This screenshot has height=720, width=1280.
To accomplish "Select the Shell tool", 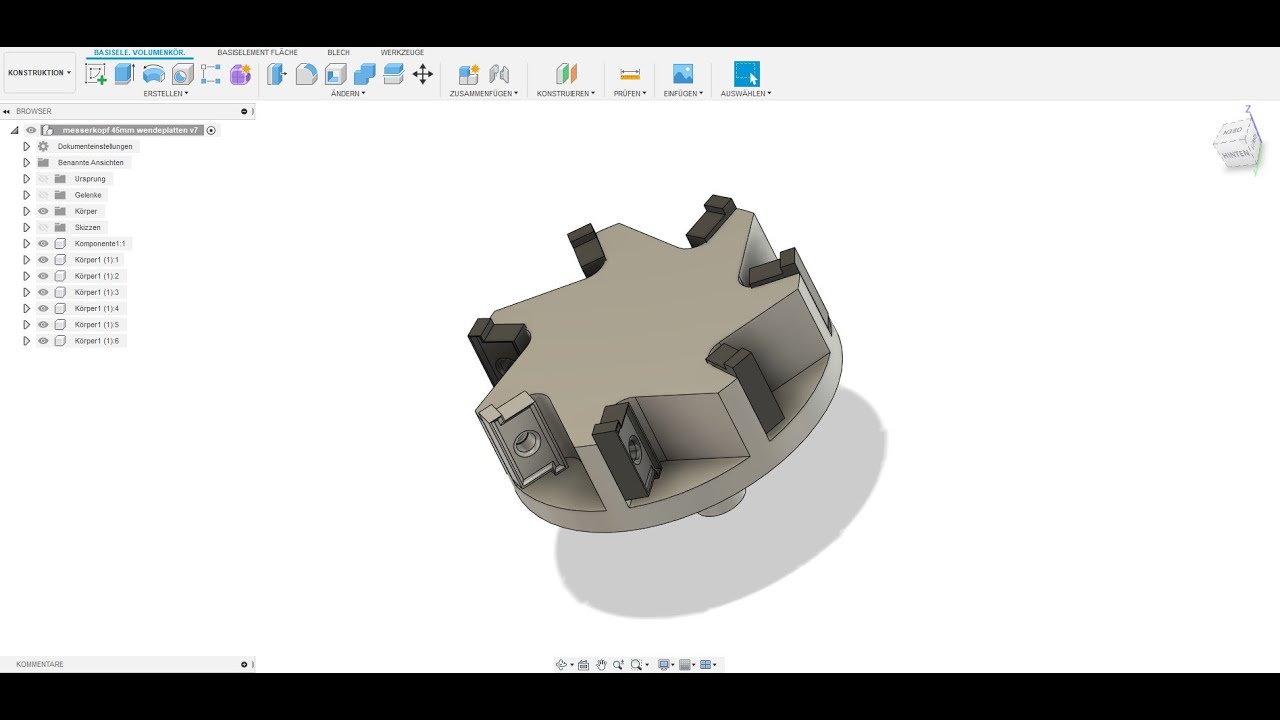I will point(335,74).
